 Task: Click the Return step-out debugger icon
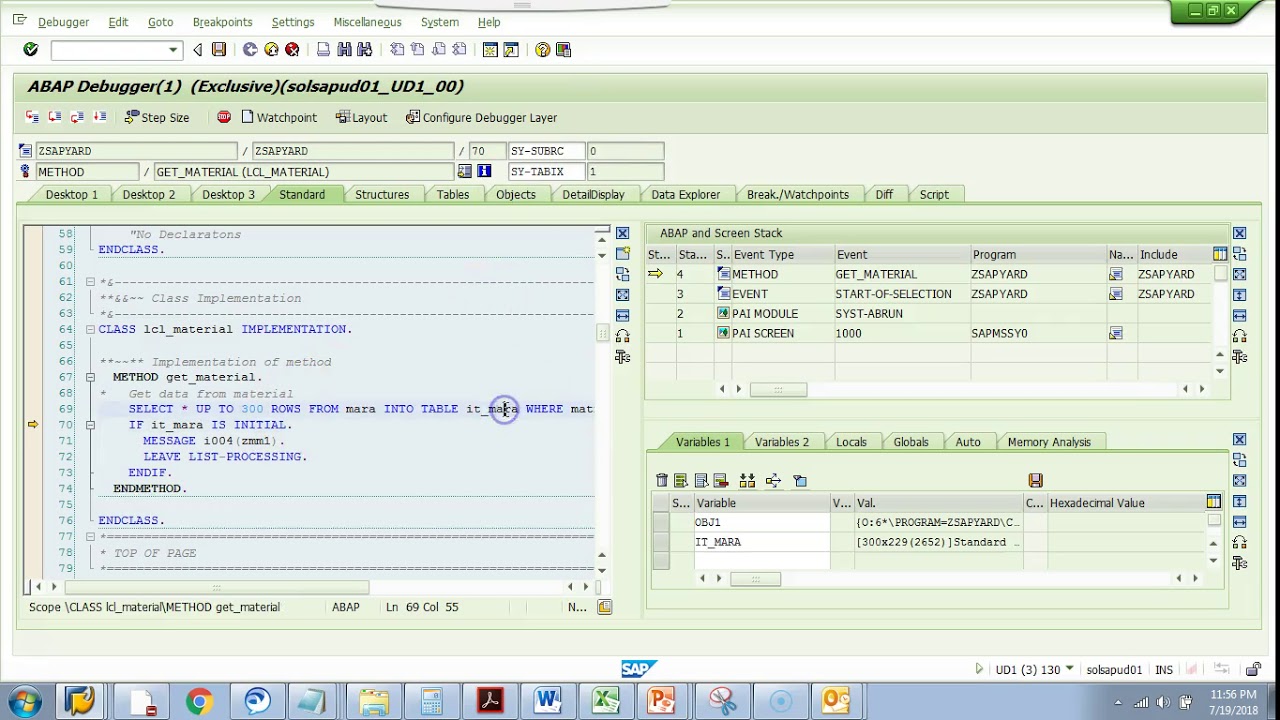pos(77,117)
